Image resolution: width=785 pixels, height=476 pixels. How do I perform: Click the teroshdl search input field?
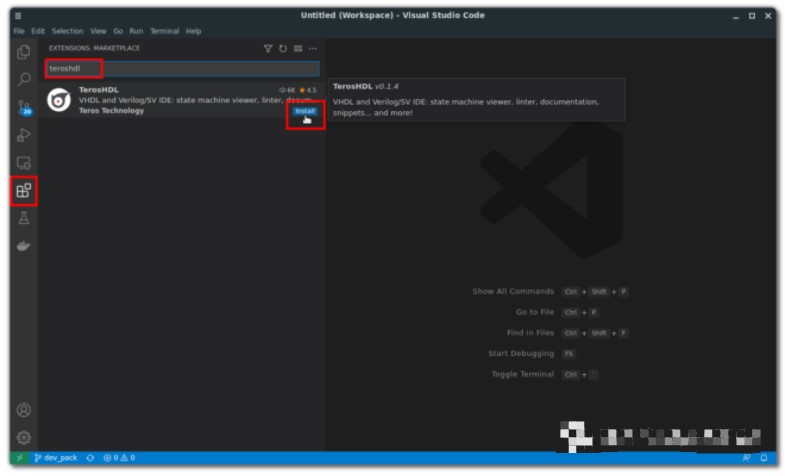pyautogui.click(x=182, y=69)
